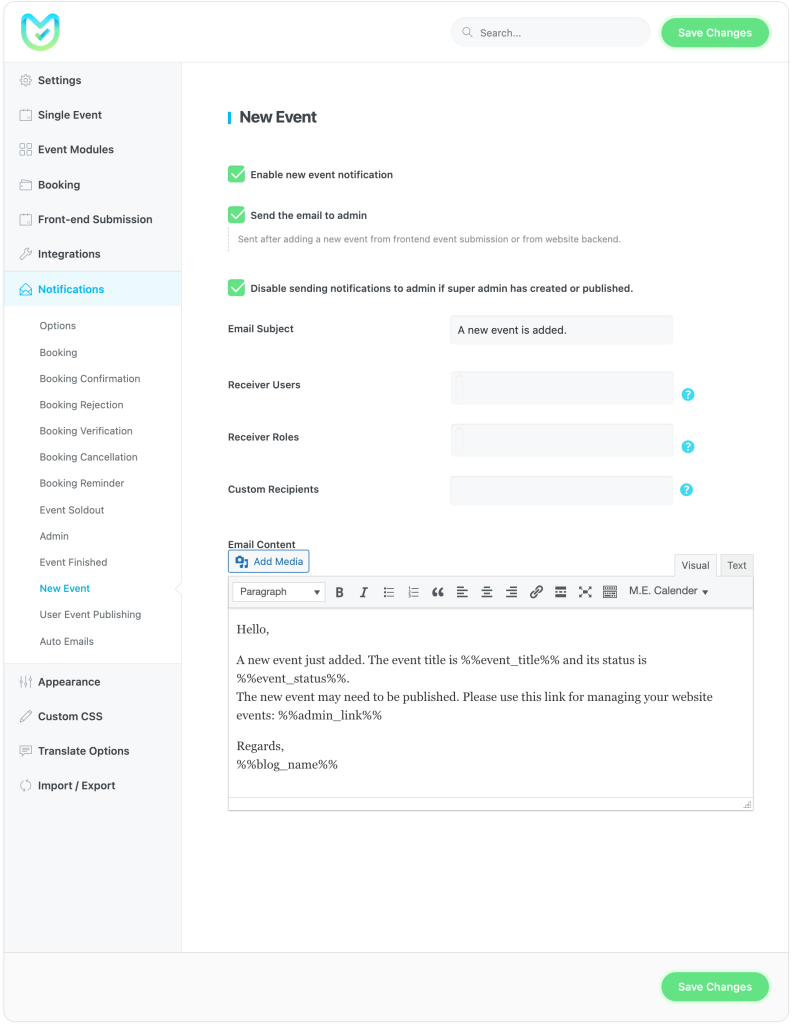
Task: Open the Receiver Roles select field
Action: point(561,440)
